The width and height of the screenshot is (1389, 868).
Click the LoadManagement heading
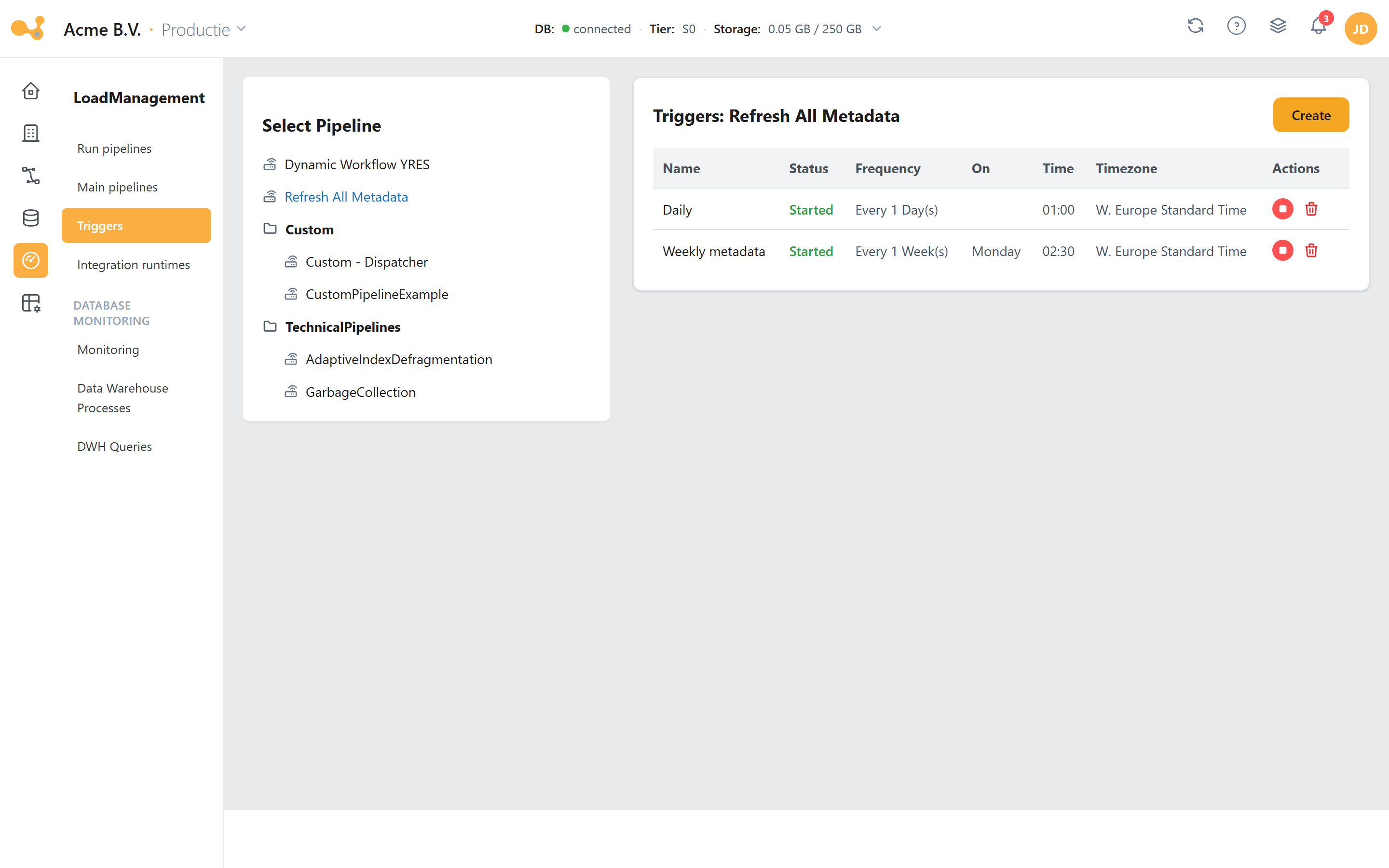[x=138, y=97]
